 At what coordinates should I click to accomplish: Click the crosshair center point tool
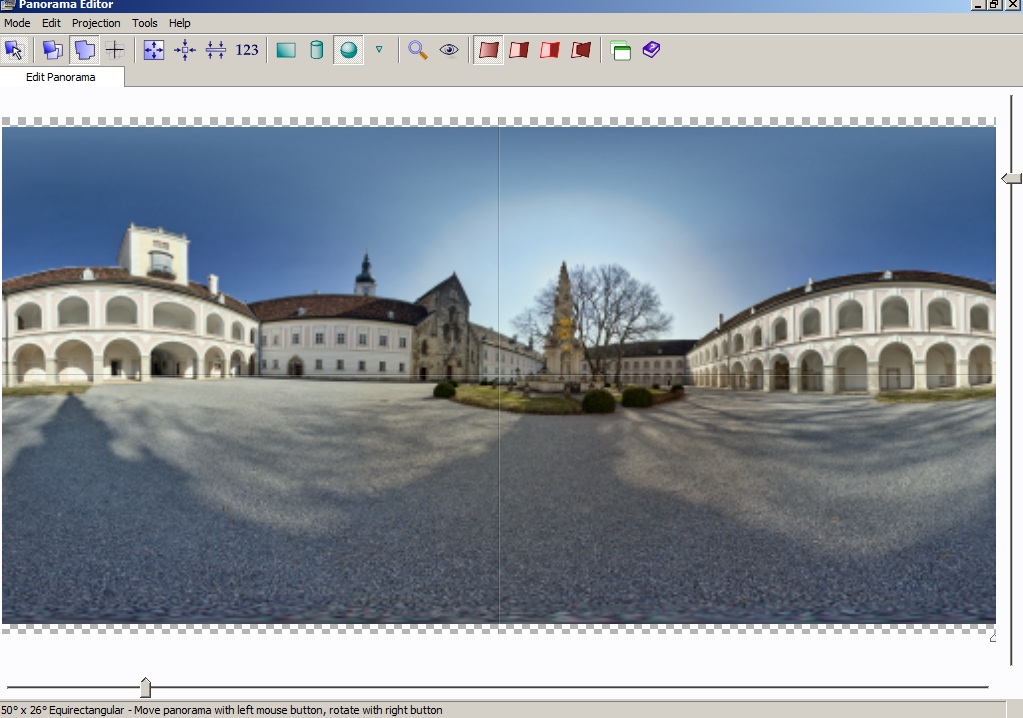click(115, 49)
